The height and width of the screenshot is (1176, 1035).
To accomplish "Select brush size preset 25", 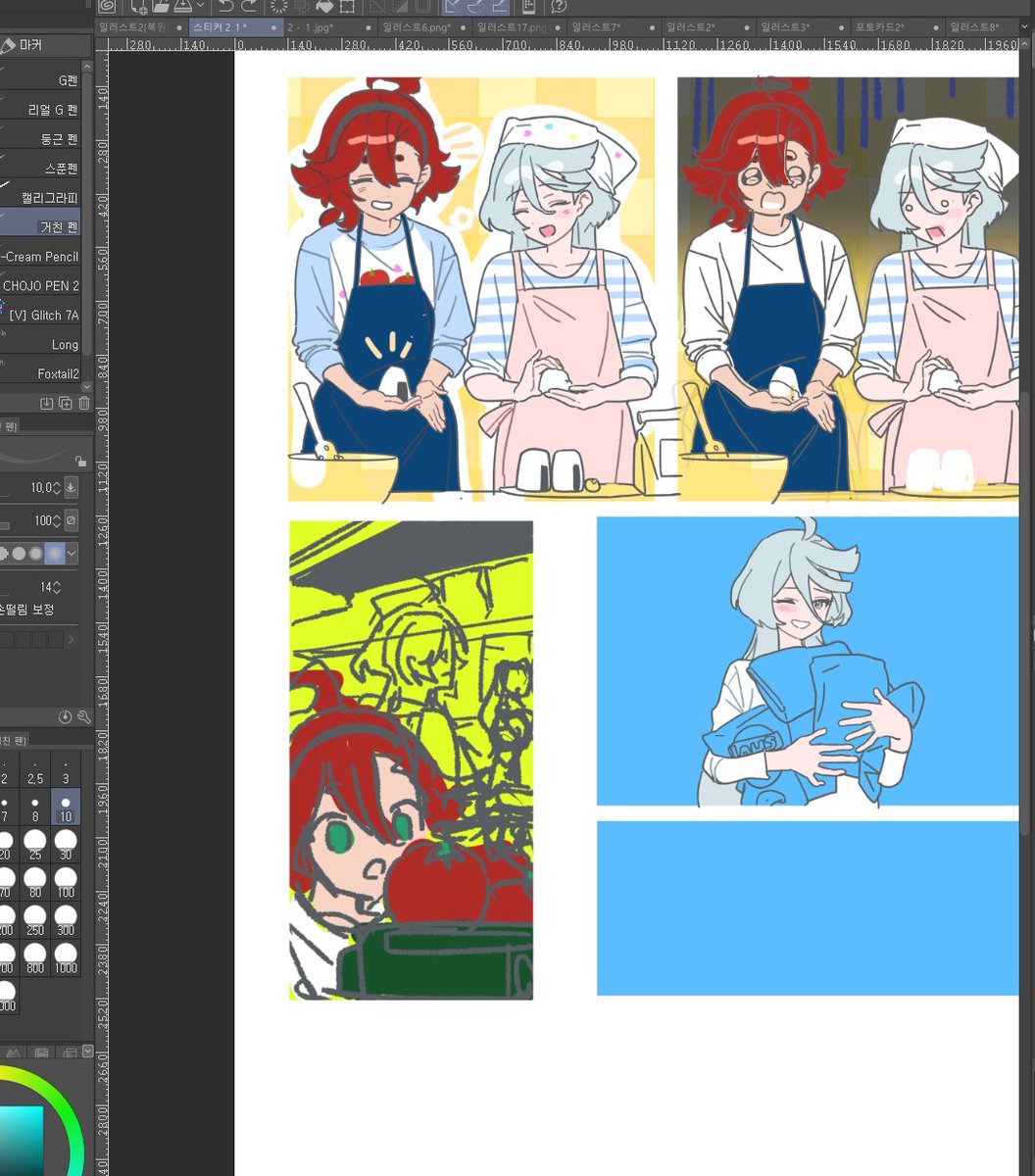I will pos(35,846).
